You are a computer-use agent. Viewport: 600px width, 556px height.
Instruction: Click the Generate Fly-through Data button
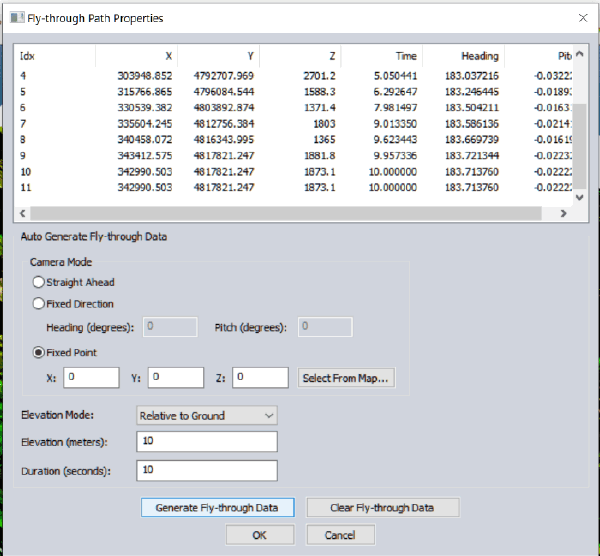[218, 507]
